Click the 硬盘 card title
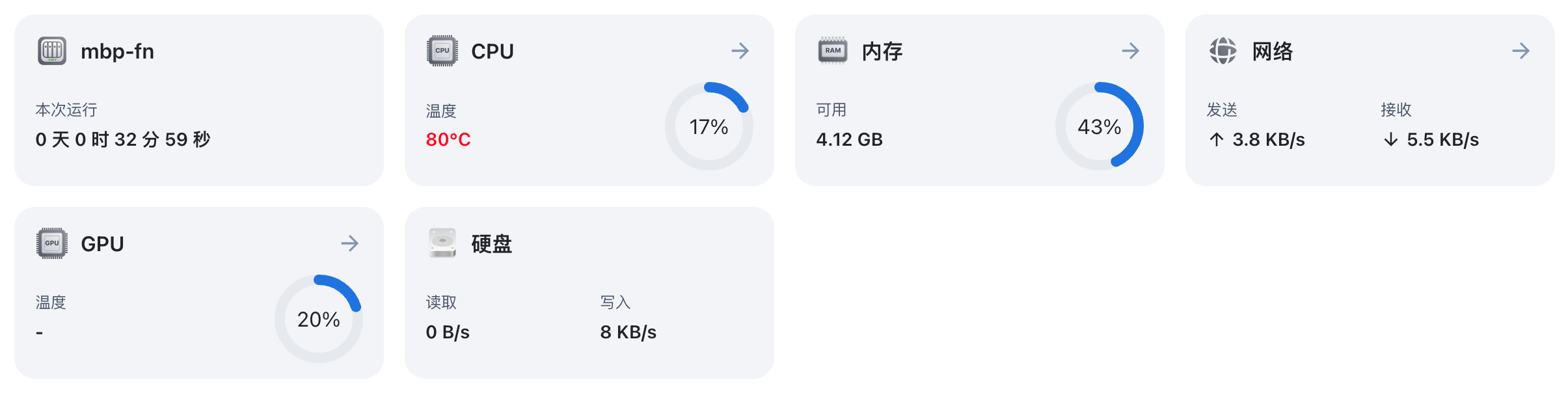The height and width of the screenshot is (393, 1568). pos(492,243)
